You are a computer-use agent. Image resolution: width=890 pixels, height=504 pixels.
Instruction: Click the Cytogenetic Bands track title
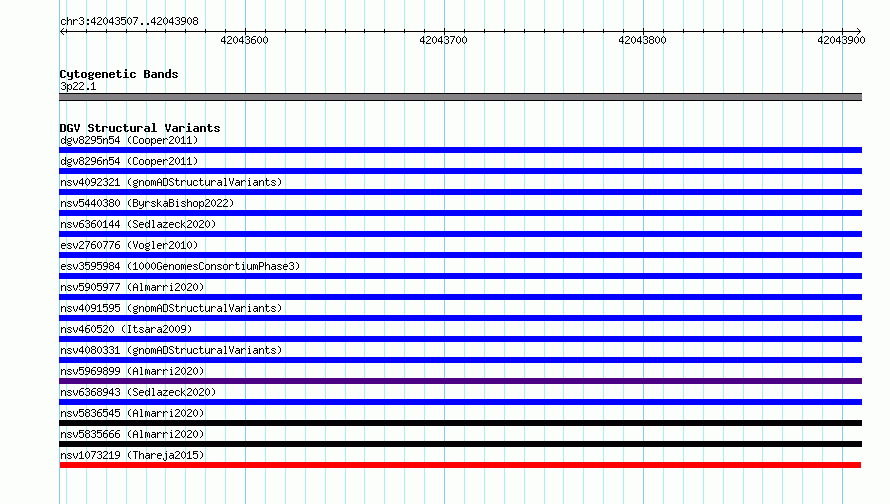[x=119, y=74]
